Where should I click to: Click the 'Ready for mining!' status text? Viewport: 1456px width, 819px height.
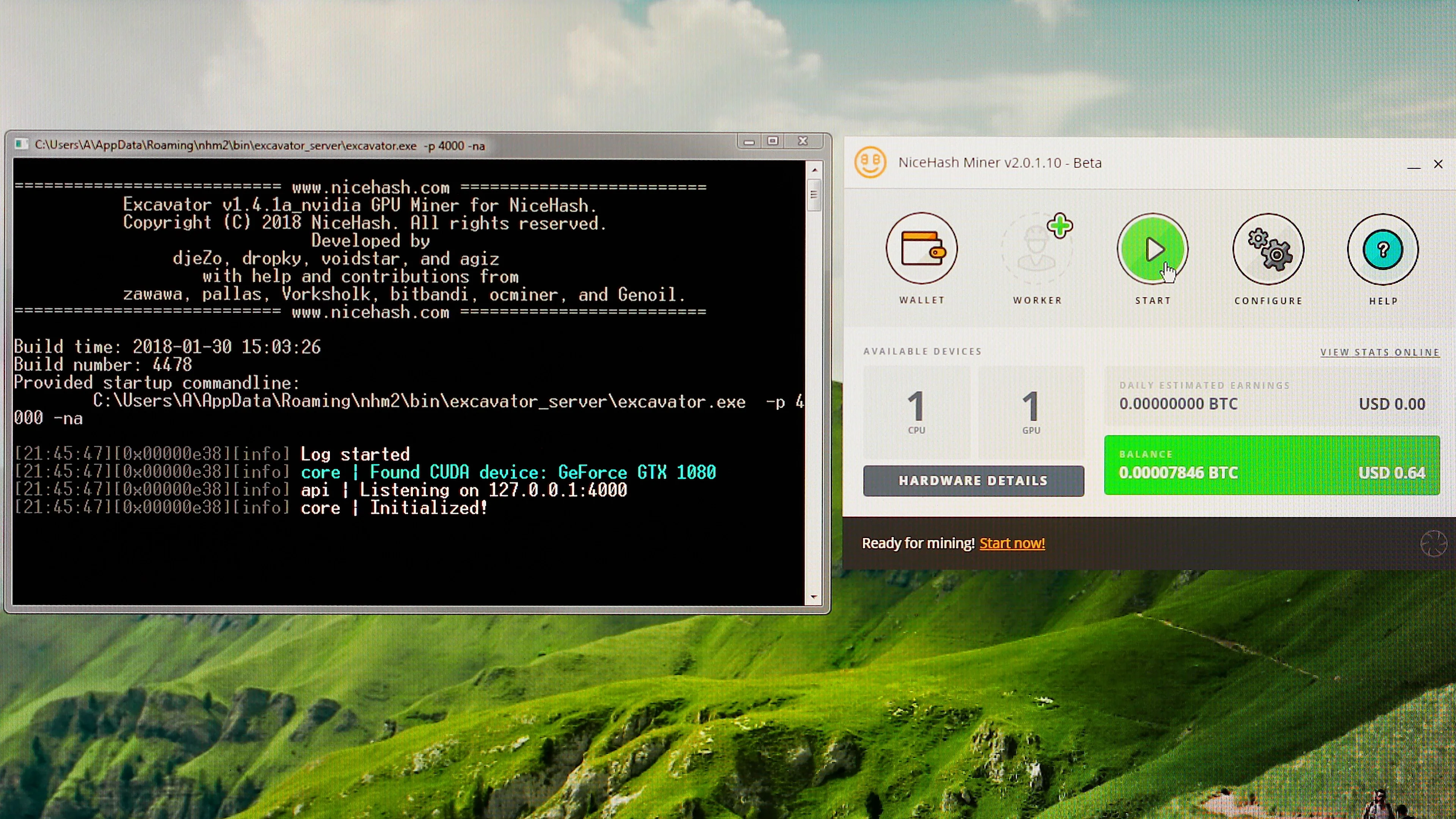[918, 543]
